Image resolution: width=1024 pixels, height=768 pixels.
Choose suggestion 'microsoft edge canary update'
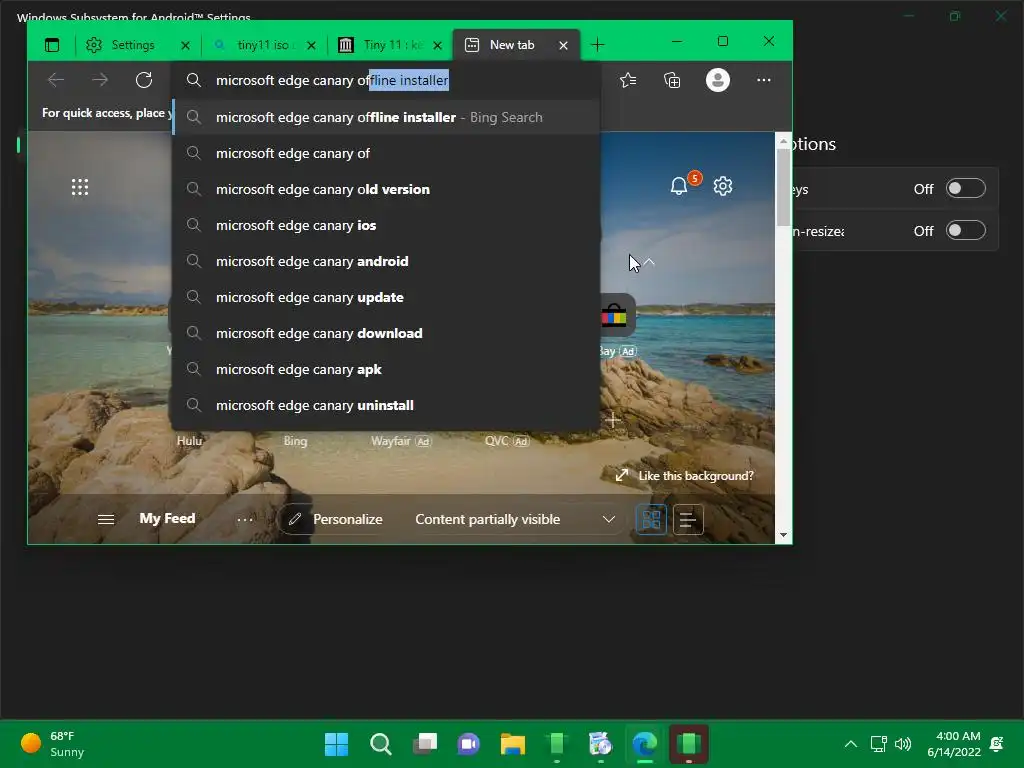[387, 297]
